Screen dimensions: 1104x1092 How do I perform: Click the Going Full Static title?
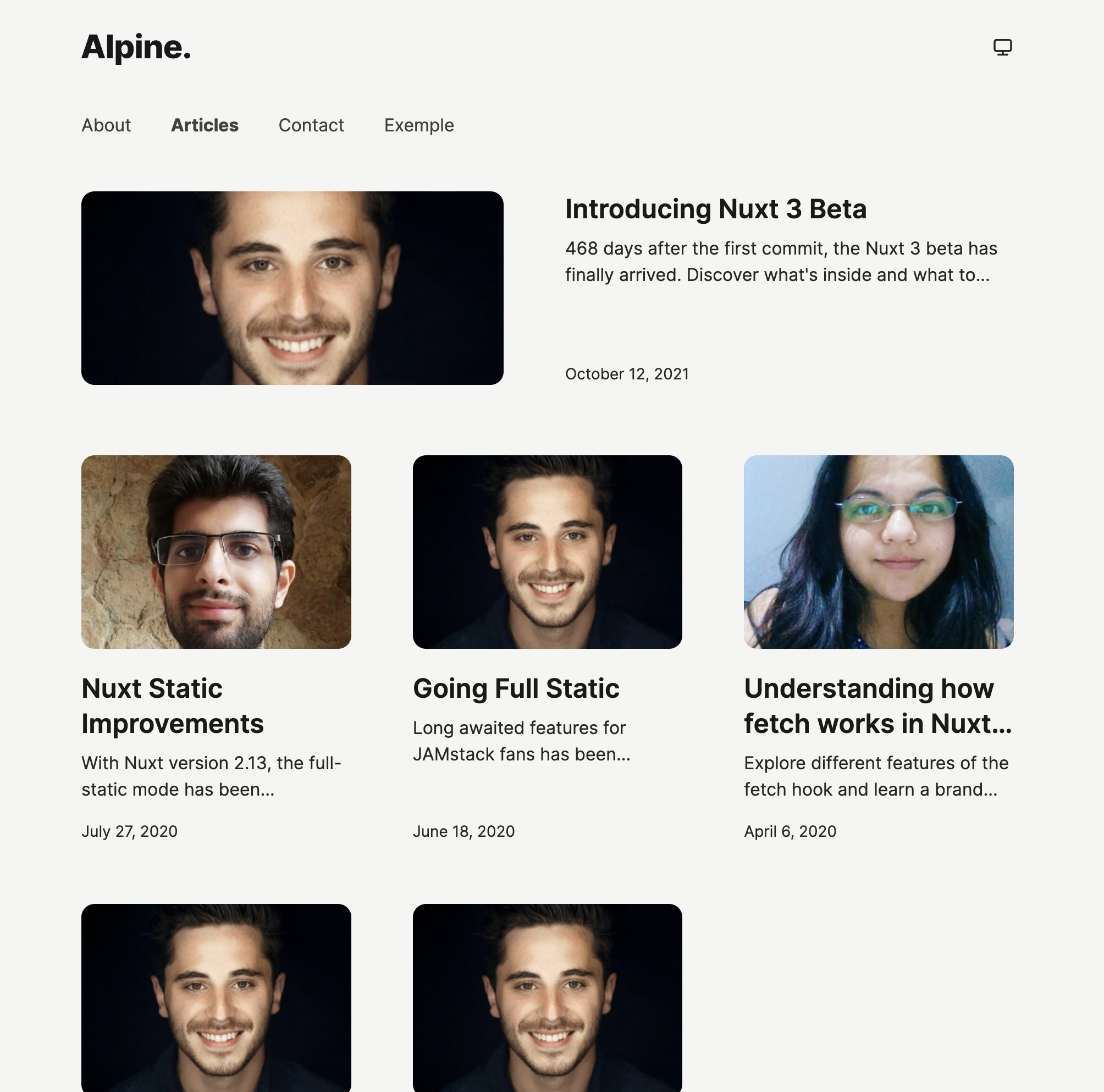tap(516, 688)
